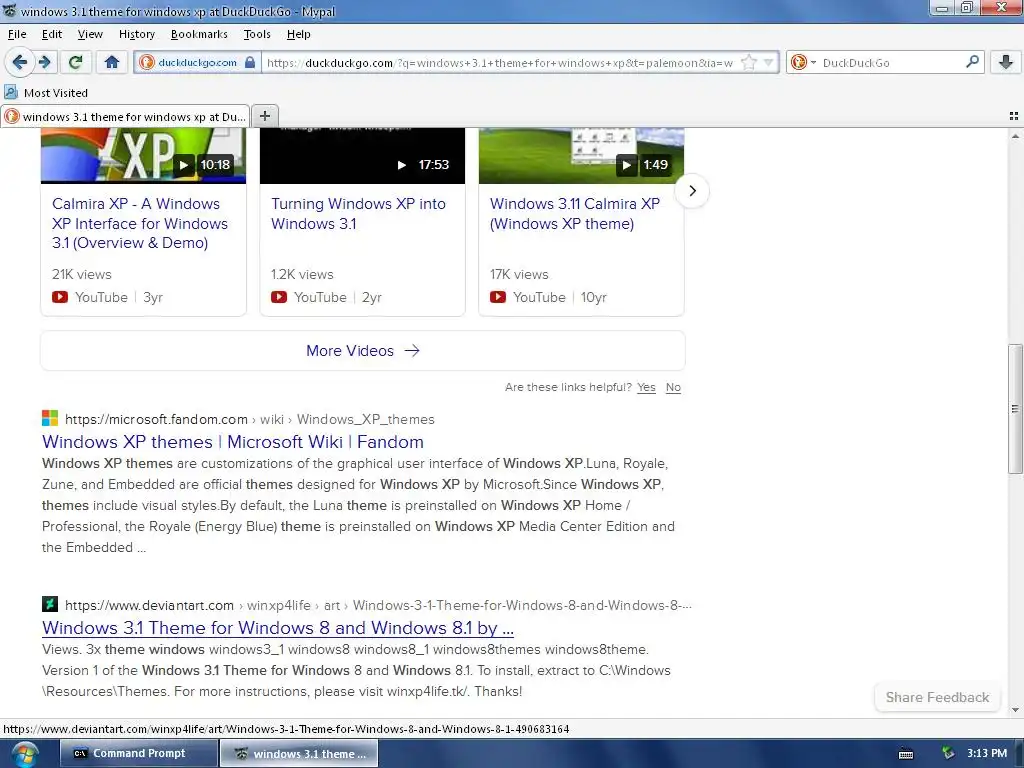Select the windows 3.1 theme DuckDuckGo tab

125,116
